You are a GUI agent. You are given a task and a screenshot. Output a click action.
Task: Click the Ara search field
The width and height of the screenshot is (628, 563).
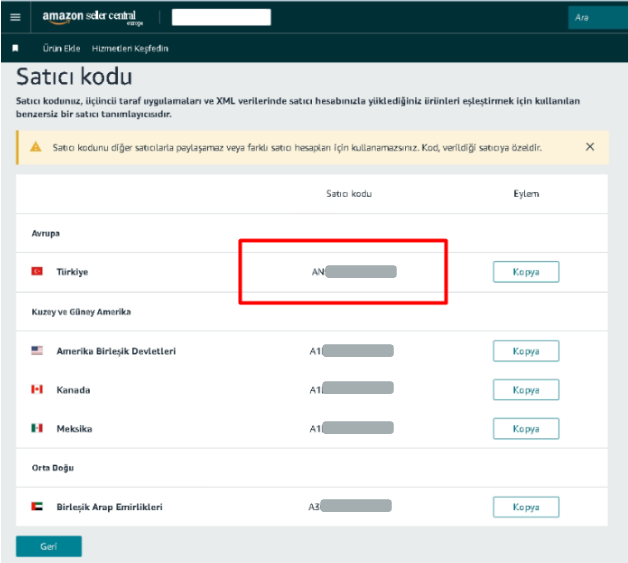pyautogui.click(x=598, y=18)
